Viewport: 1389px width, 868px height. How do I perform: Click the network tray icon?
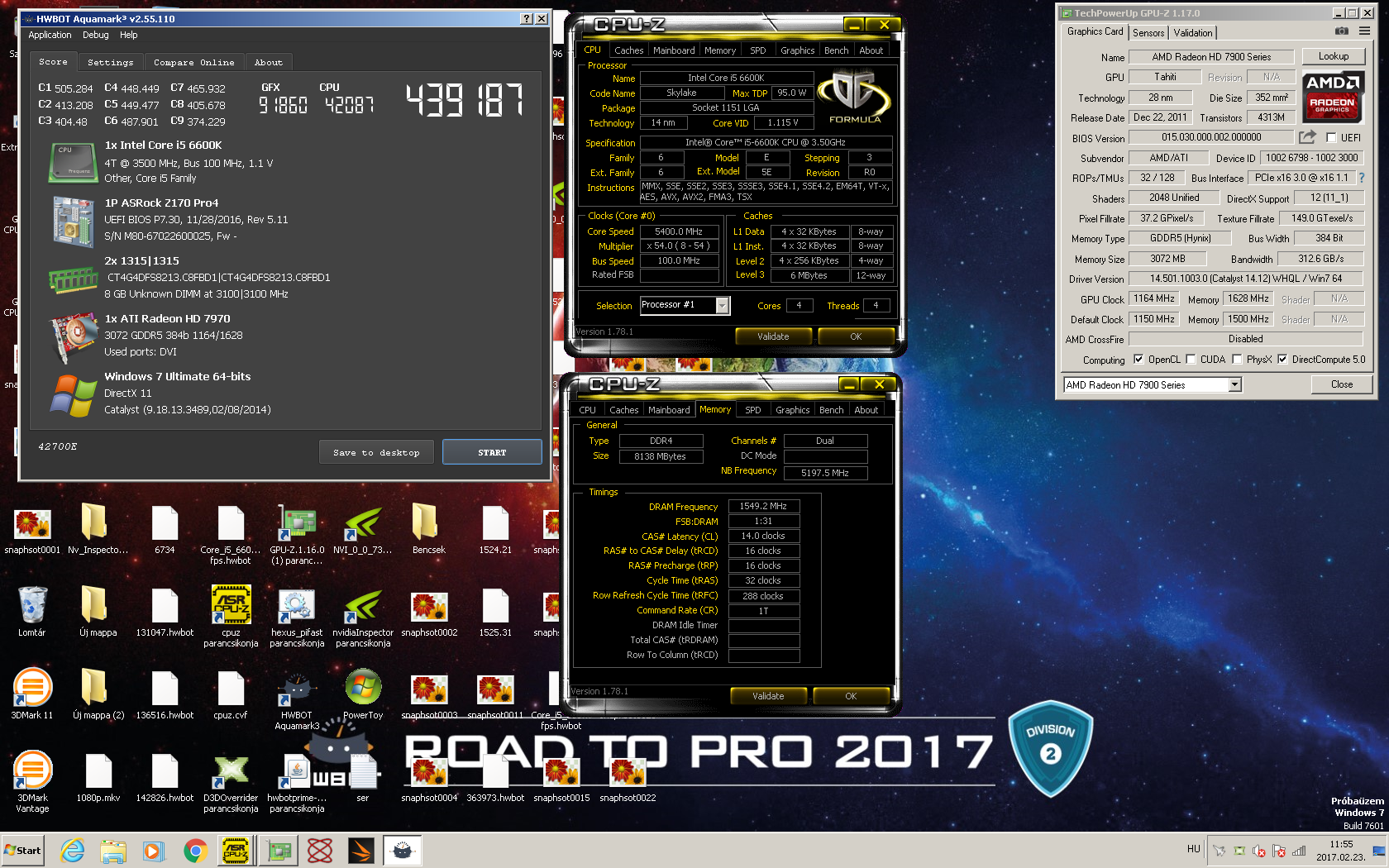pyautogui.click(x=1299, y=851)
